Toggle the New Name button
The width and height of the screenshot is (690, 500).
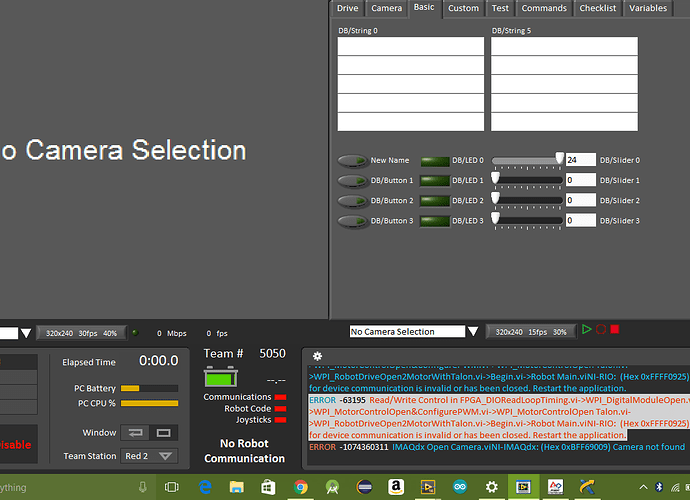pos(352,161)
